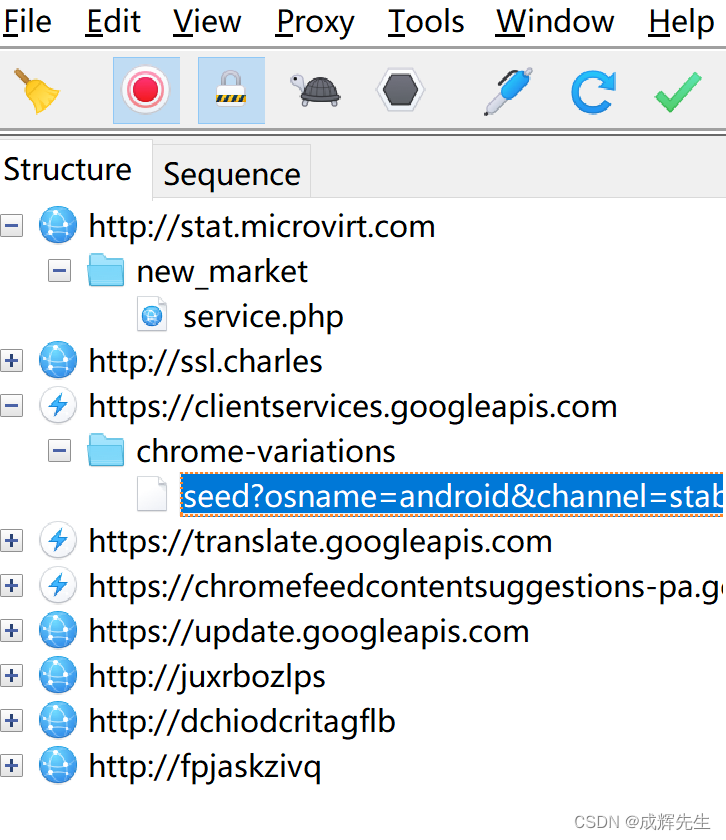Select http://juxrbozlps host label
This screenshot has width=726, height=840.
pos(207,677)
